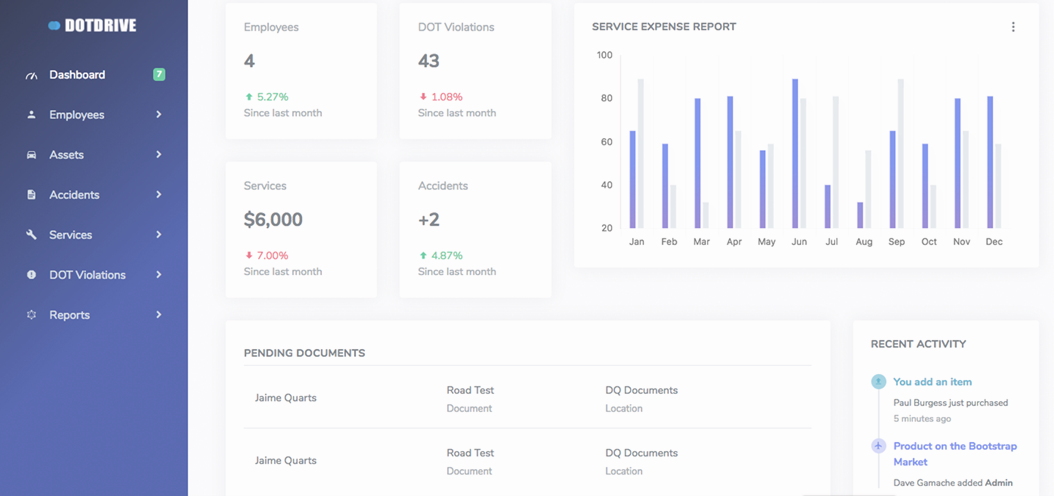Click the Assets car icon
Screen dimensions: 1054x496
coord(31,155)
